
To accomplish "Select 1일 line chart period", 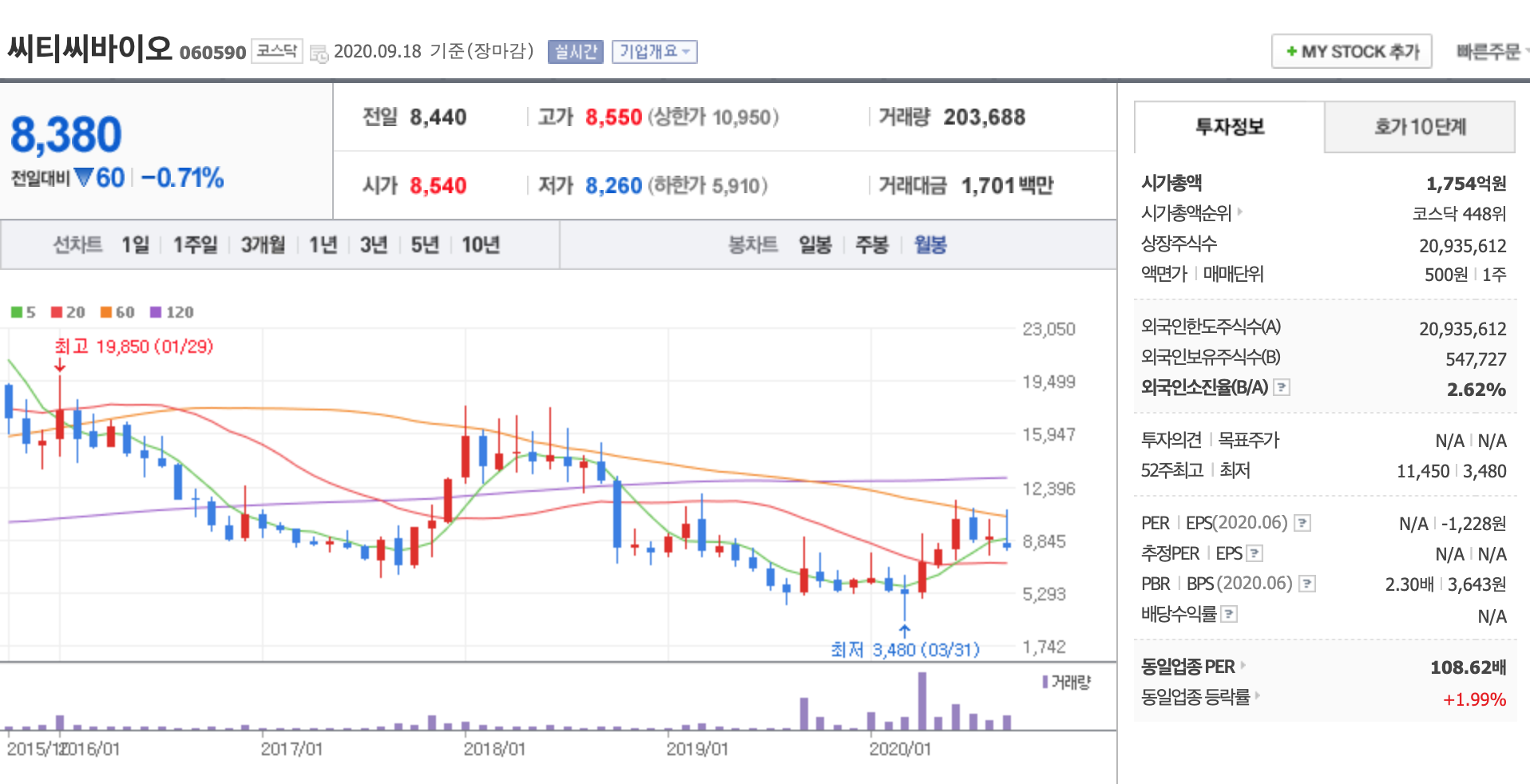I will (x=135, y=244).
